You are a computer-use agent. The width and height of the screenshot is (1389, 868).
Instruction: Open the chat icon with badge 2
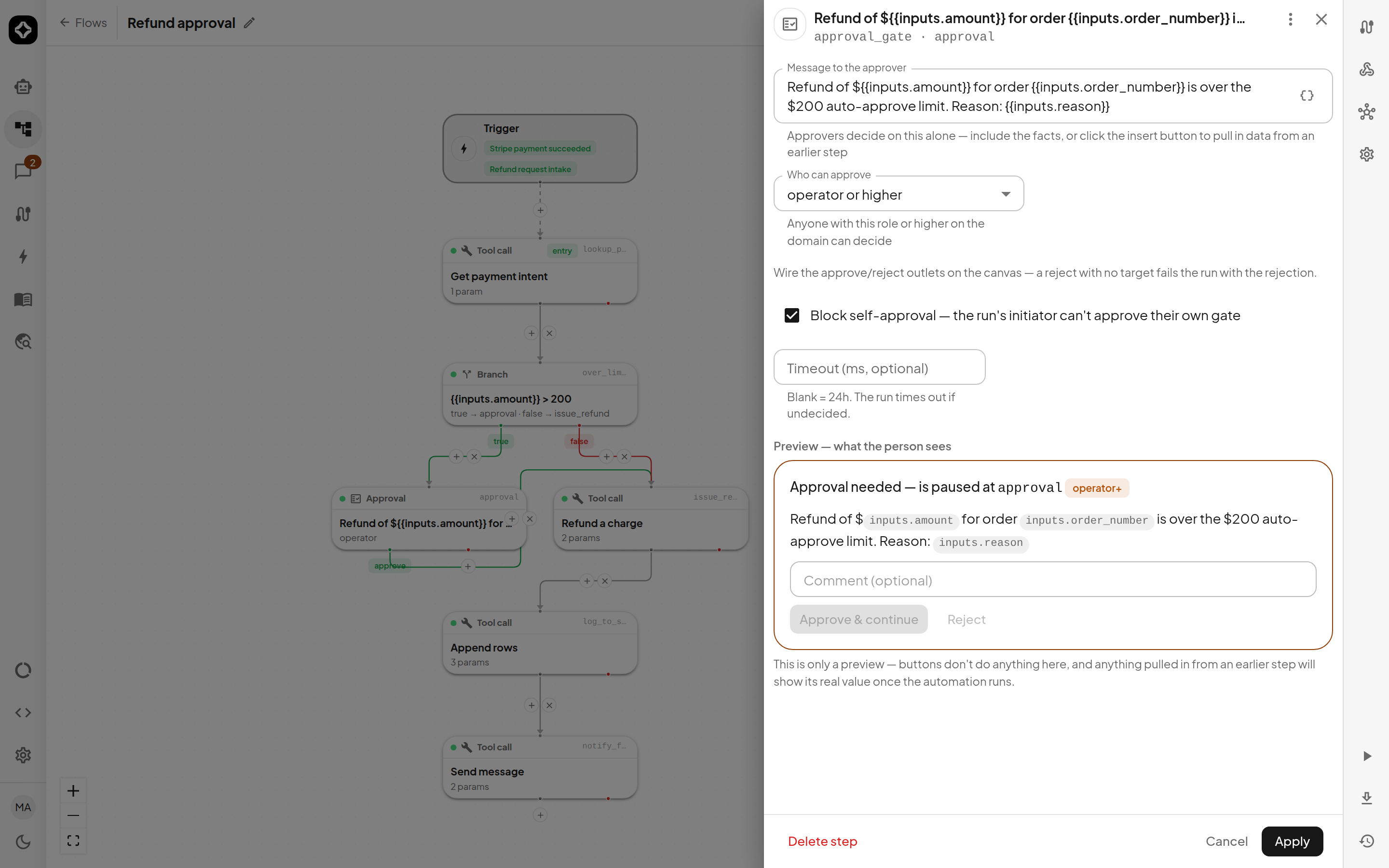24,171
